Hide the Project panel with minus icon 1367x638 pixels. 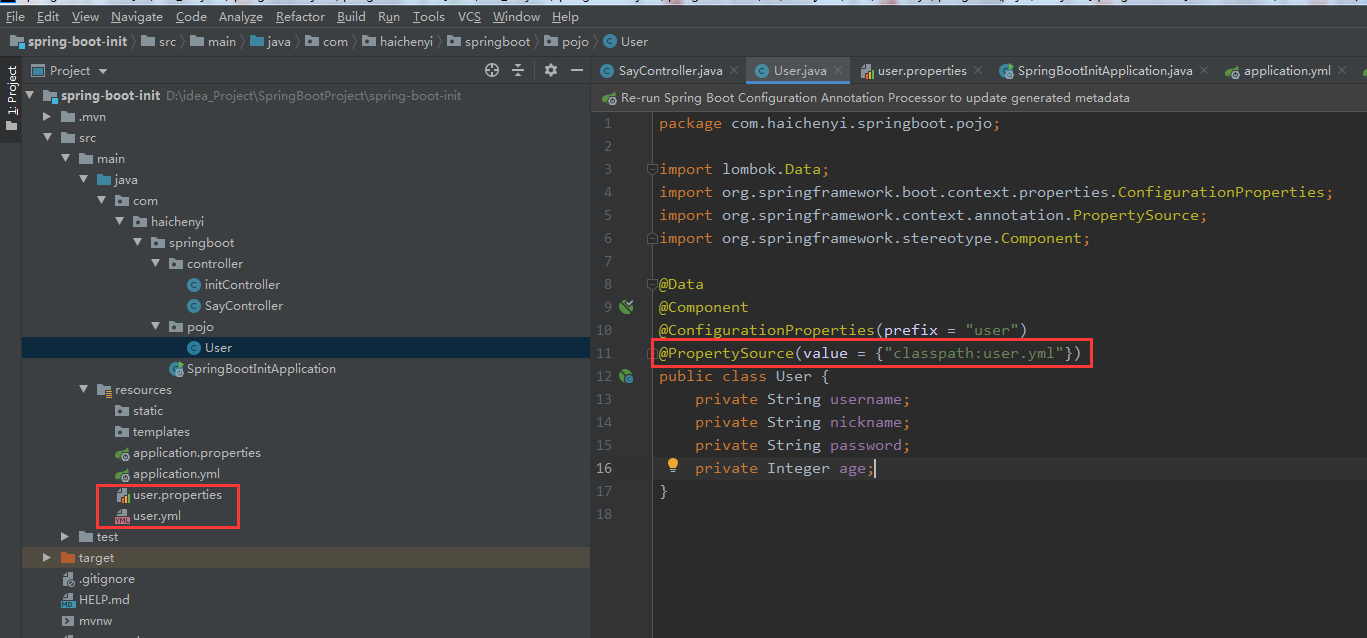coord(577,70)
